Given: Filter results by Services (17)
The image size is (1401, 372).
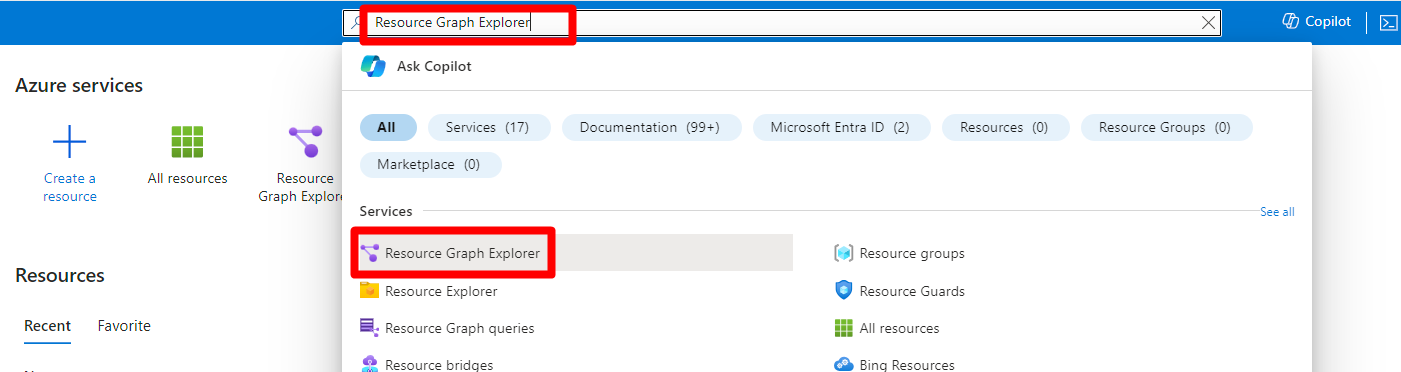Looking at the screenshot, I should [489, 127].
